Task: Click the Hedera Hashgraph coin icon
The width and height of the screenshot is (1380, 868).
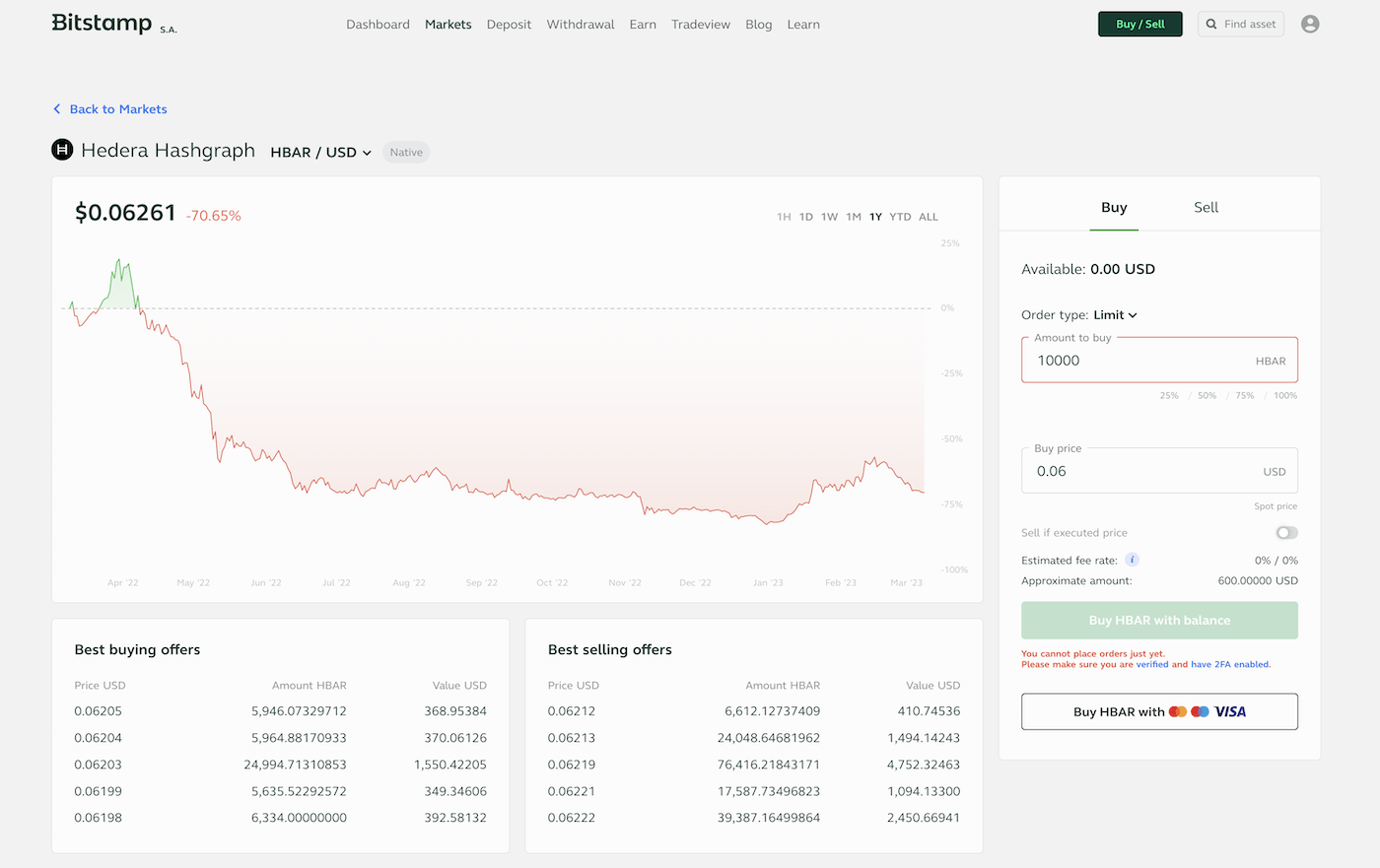Action: [x=62, y=150]
